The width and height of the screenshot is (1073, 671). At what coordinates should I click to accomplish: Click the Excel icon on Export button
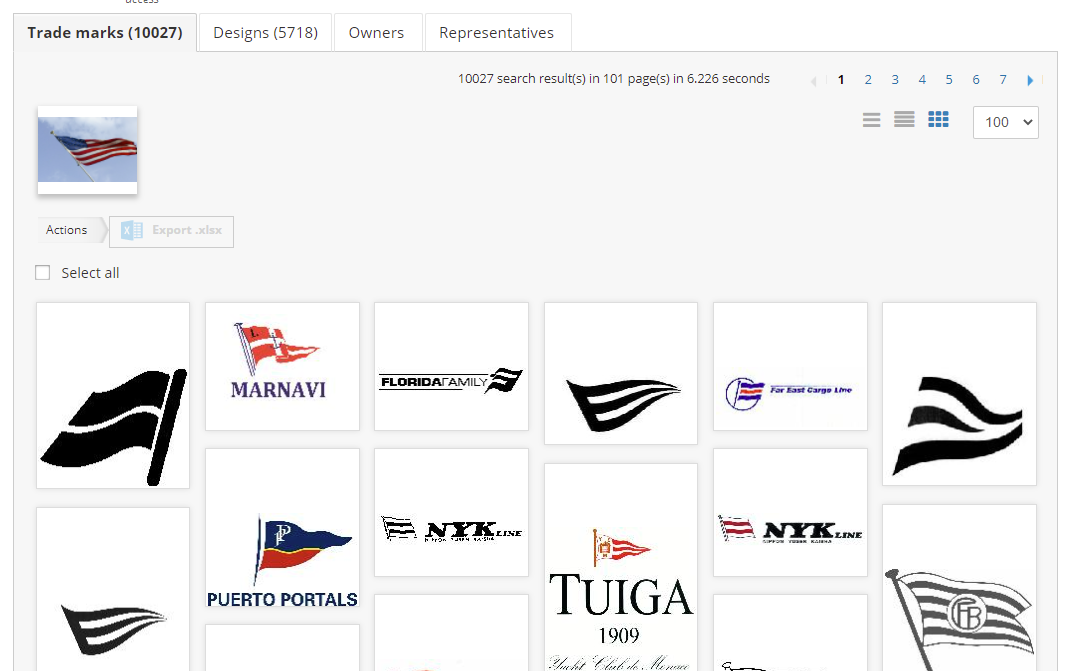pos(132,231)
